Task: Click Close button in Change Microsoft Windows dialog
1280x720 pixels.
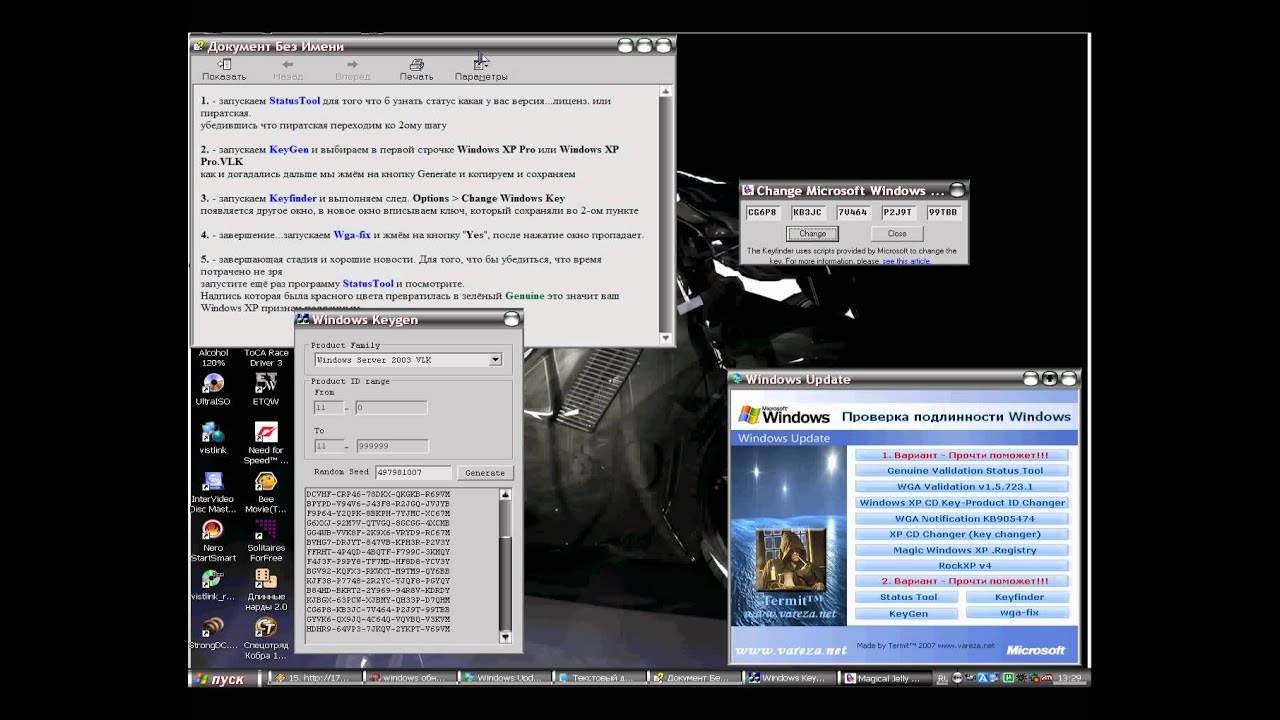Action: click(897, 234)
